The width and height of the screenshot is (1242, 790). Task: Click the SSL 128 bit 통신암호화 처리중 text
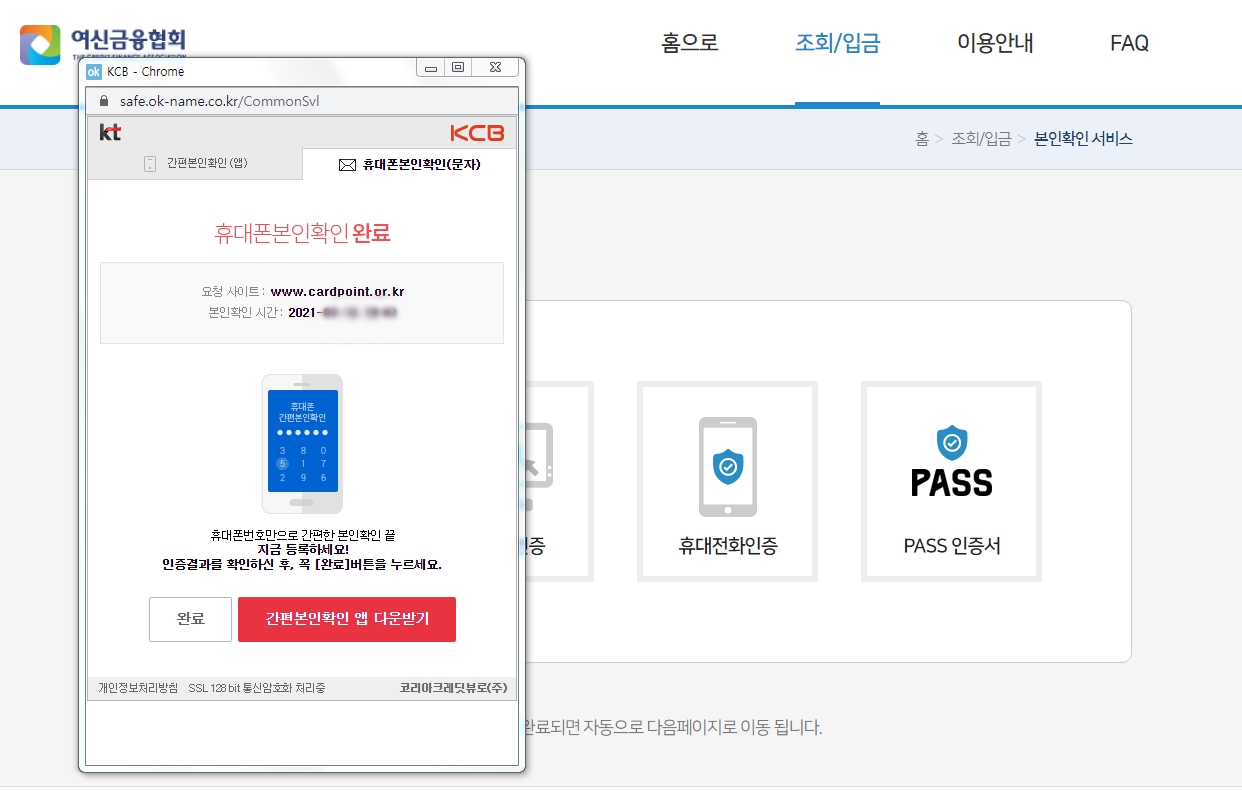257,688
